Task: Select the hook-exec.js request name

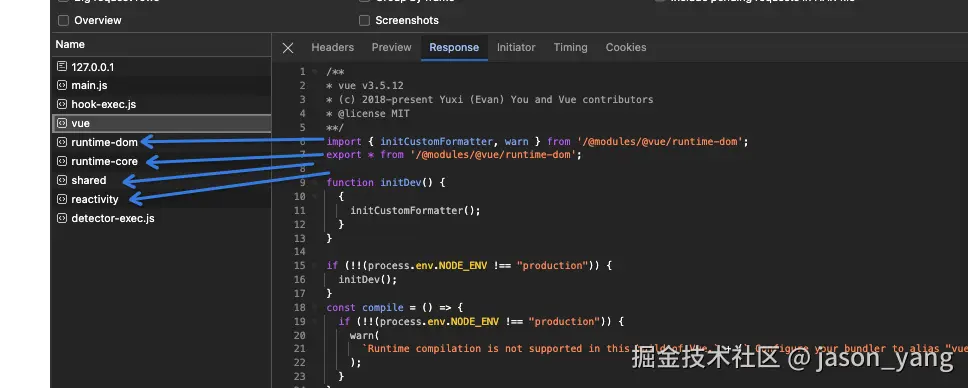Action: point(104,104)
